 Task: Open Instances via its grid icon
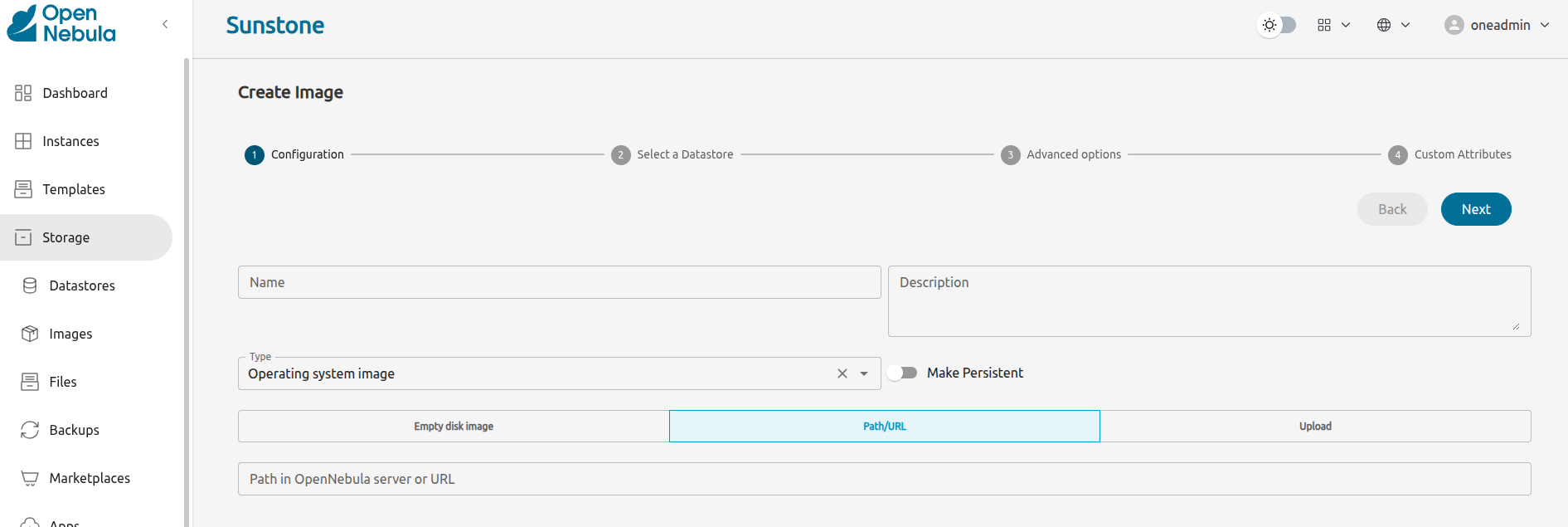pyautogui.click(x=23, y=141)
